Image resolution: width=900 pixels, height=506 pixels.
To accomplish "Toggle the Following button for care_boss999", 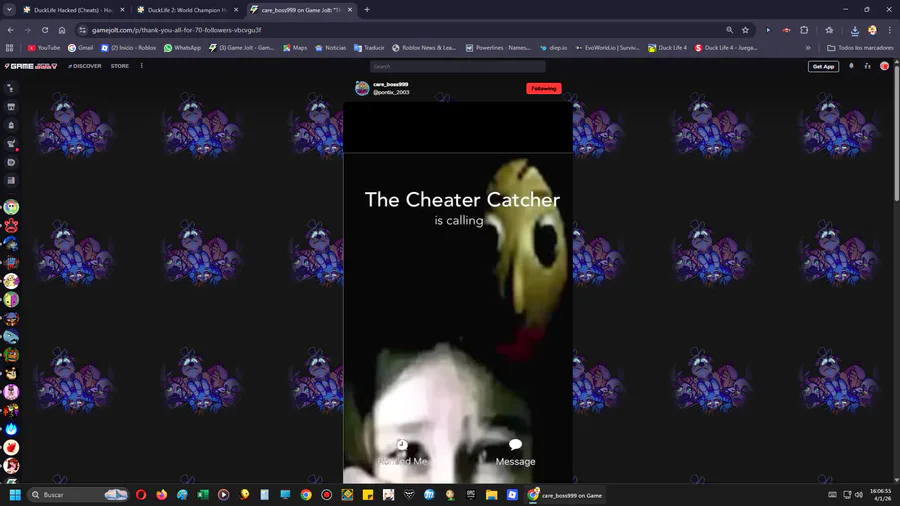I will click(x=544, y=88).
